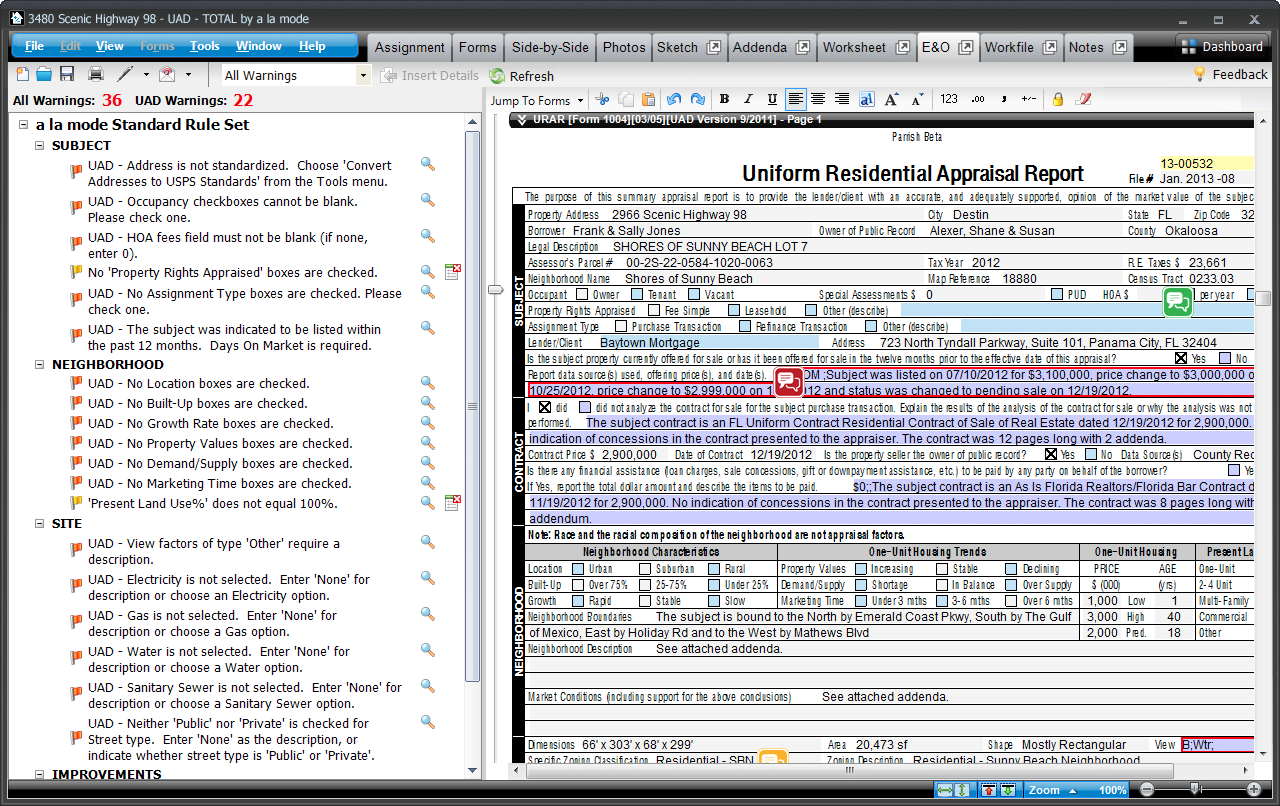Switch to the Workfile tab
This screenshot has height=806, width=1280.
(x=1020, y=47)
